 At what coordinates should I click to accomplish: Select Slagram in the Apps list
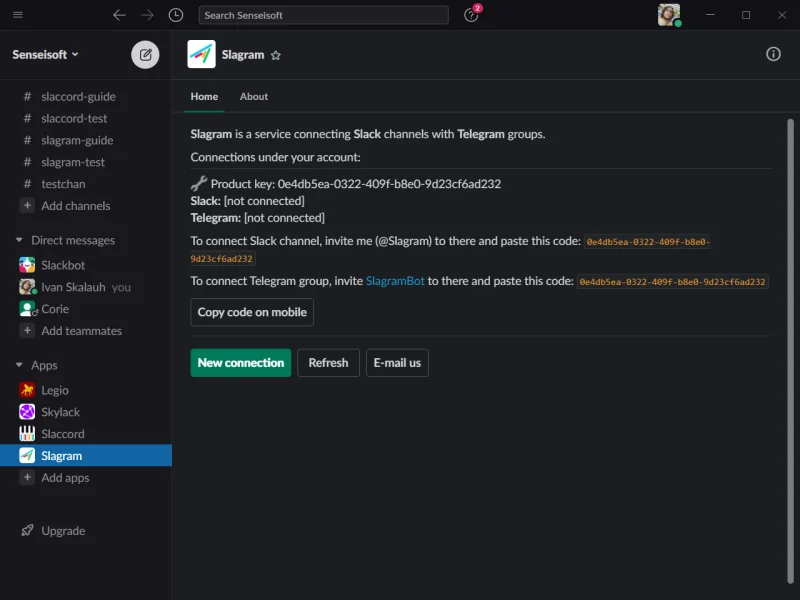tap(86, 456)
